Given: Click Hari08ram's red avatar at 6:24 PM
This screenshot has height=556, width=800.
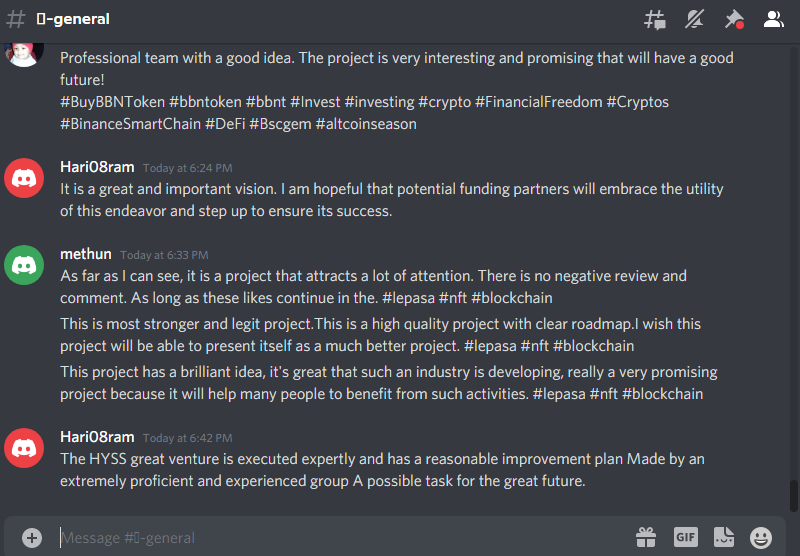Looking at the screenshot, I should [24, 178].
